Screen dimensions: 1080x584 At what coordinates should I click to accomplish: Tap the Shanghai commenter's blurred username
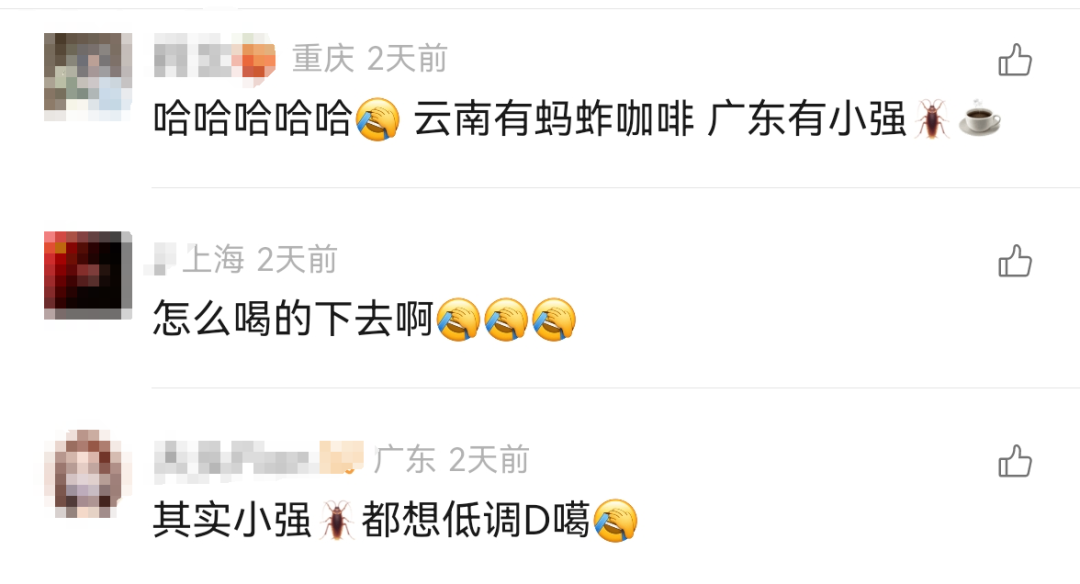(x=162, y=260)
